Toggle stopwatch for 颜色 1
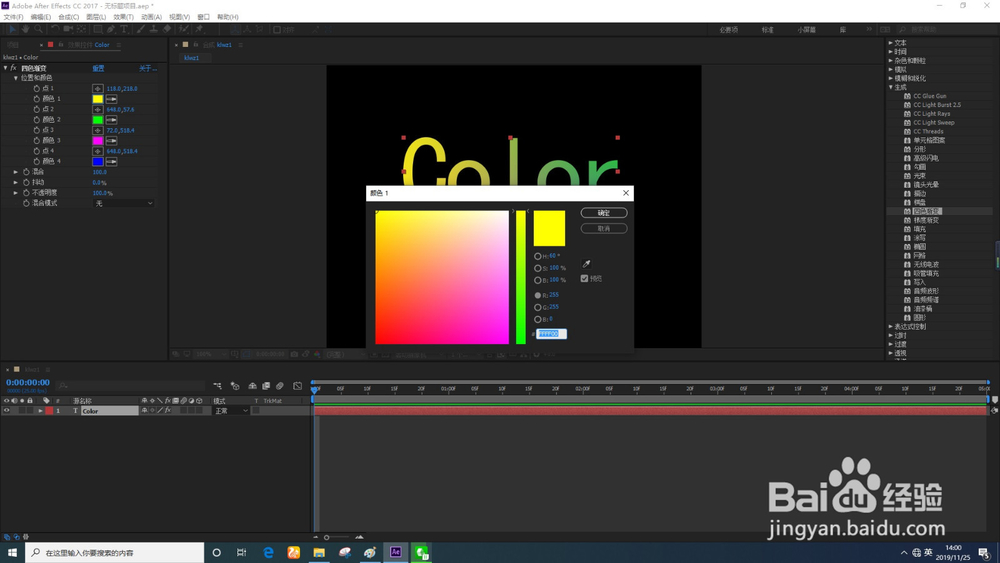Image resolution: width=1000 pixels, height=563 pixels. coord(36,99)
